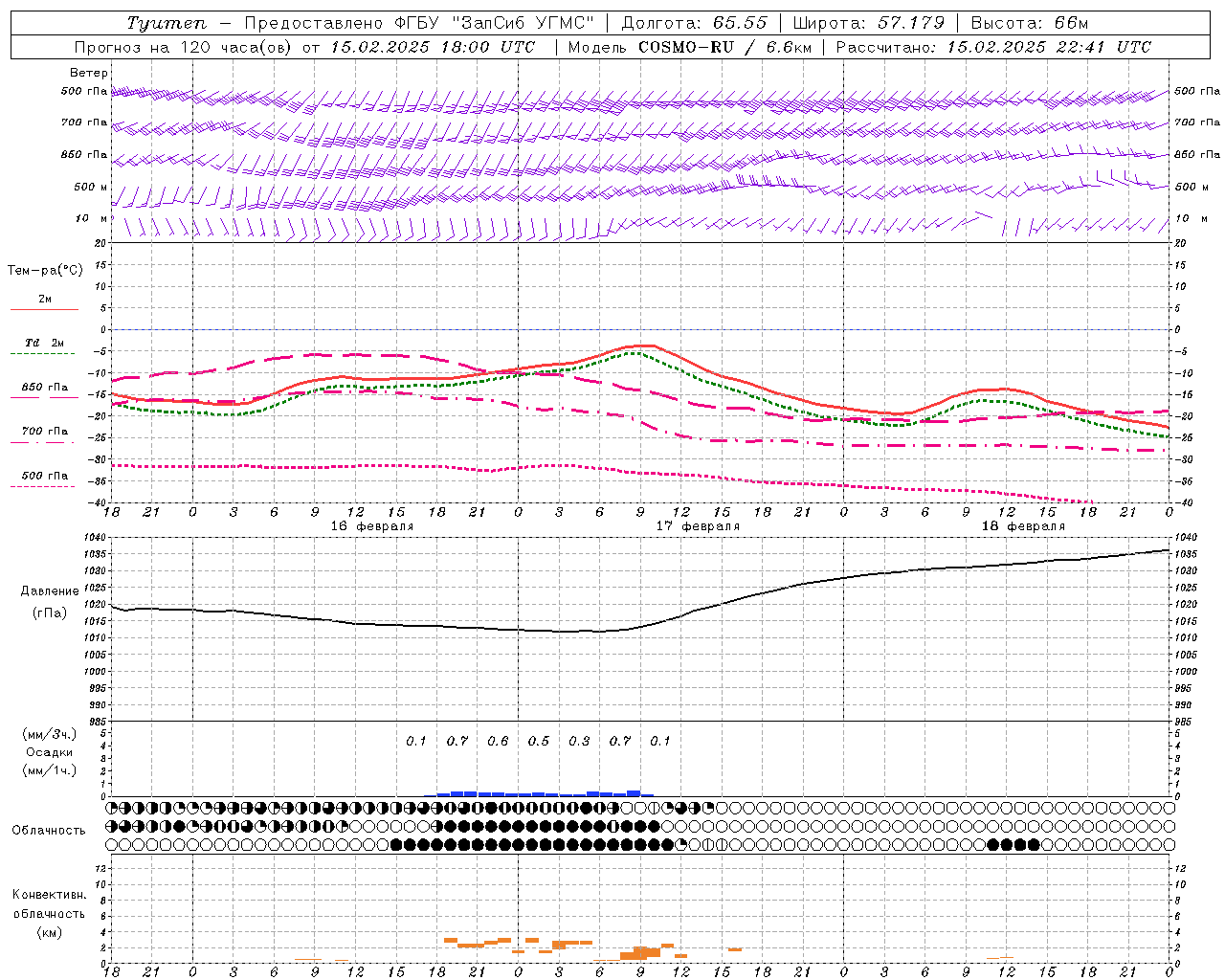
Task: Click the "Долгота: 65.55" header field
Action: (694, 23)
